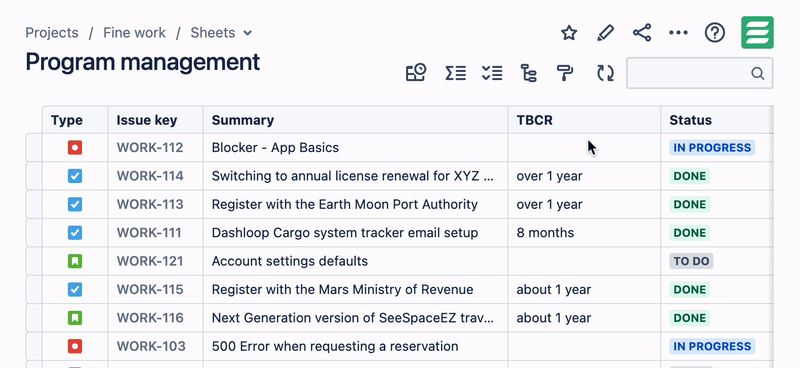This screenshot has height=368, width=800.
Task: Open issue WORK-113
Action: tap(150, 205)
